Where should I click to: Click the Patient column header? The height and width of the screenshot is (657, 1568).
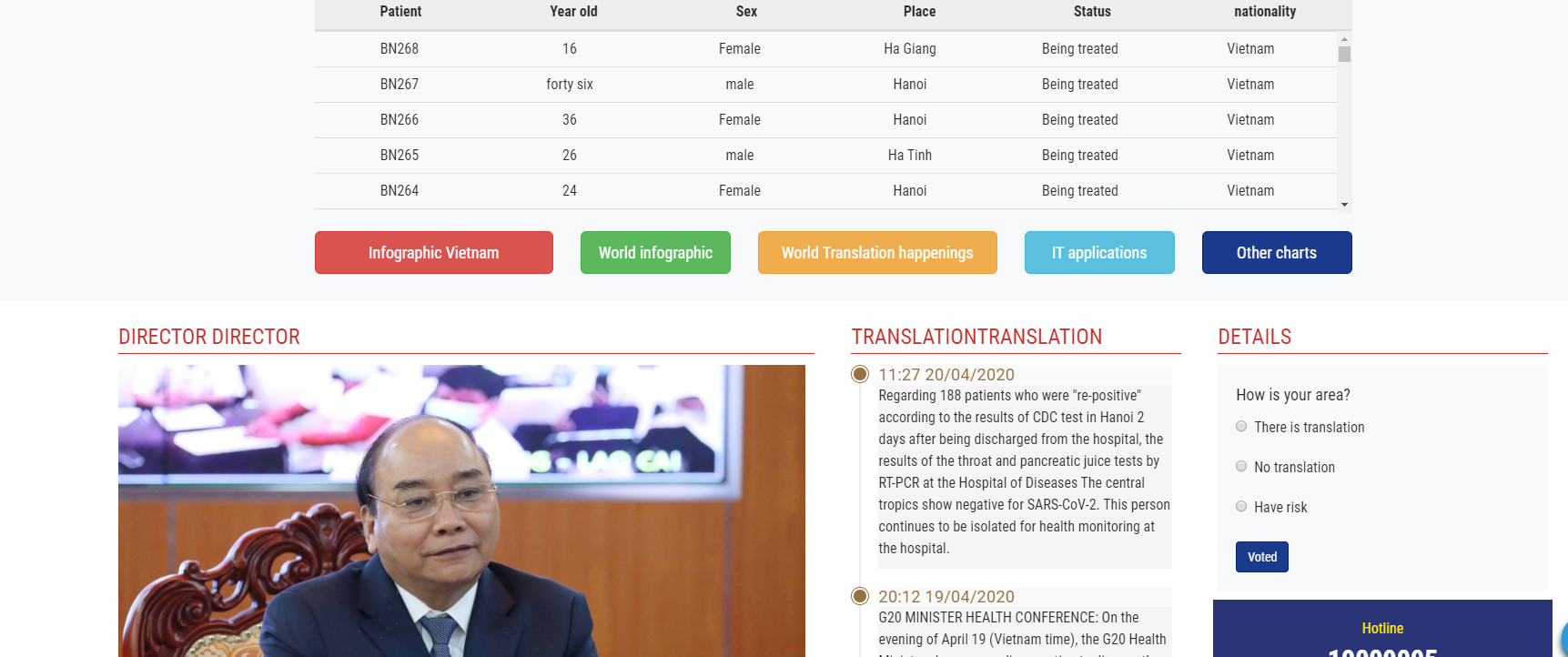coord(400,12)
